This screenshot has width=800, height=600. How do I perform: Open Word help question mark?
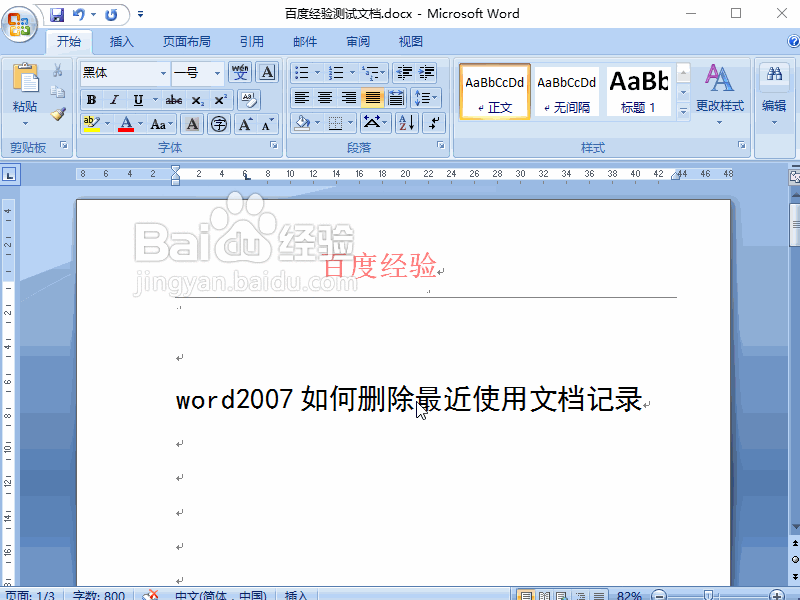pos(794,41)
